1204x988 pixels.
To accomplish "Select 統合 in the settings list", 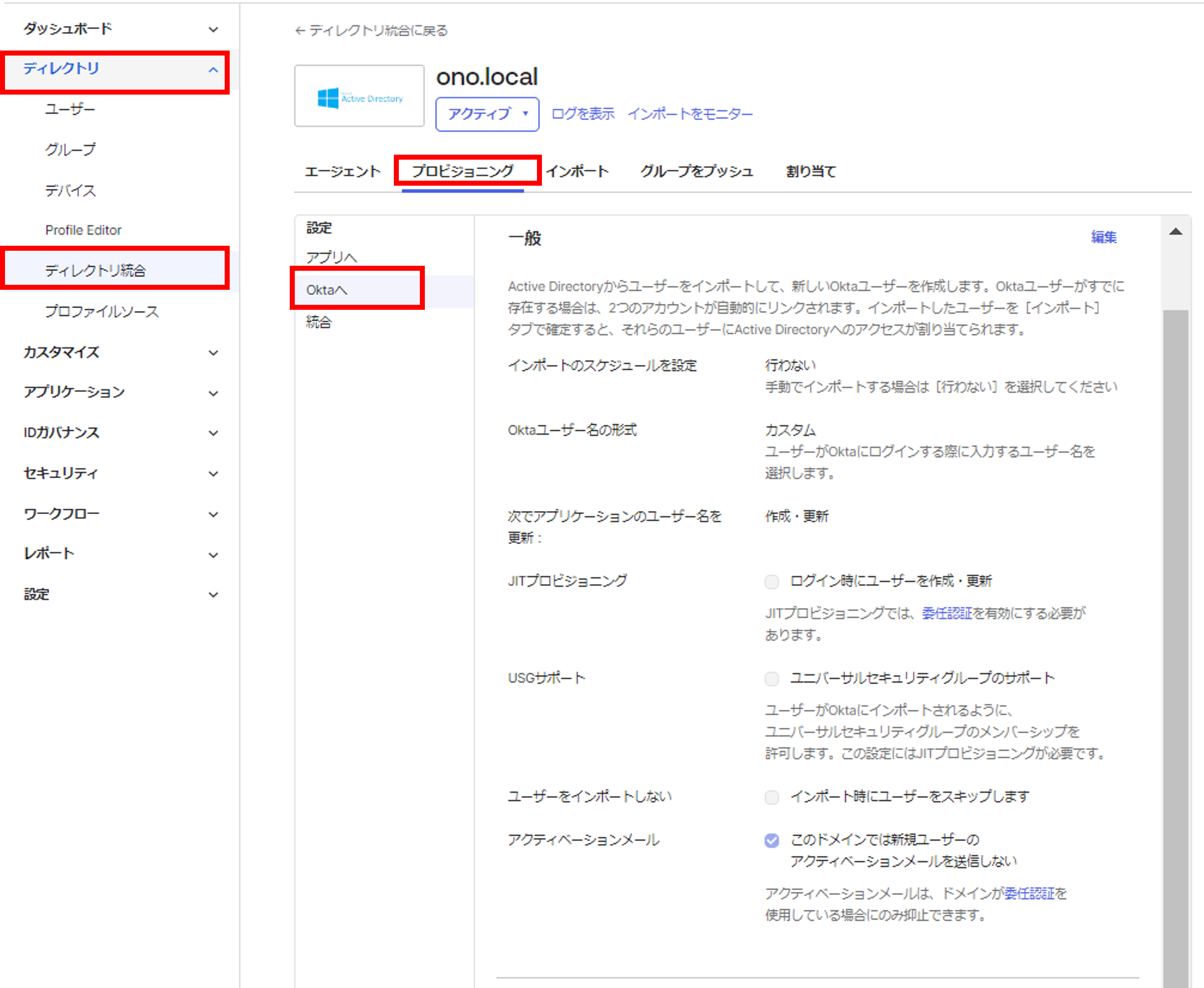I will point(319,322).
